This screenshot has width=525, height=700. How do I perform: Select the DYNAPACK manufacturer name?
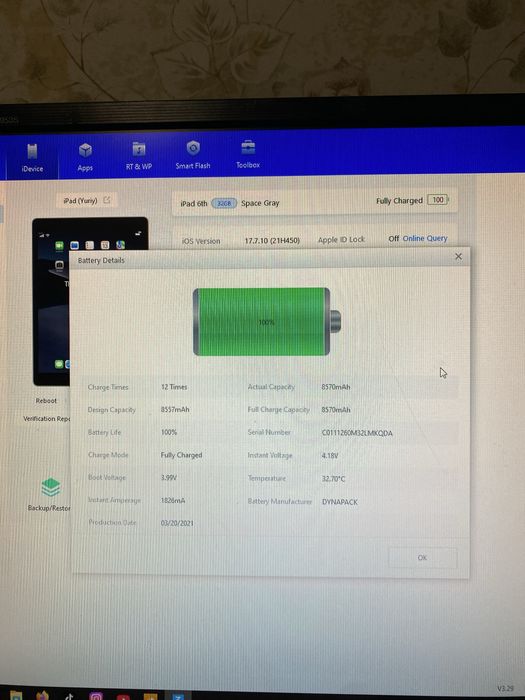click(340, 502)
